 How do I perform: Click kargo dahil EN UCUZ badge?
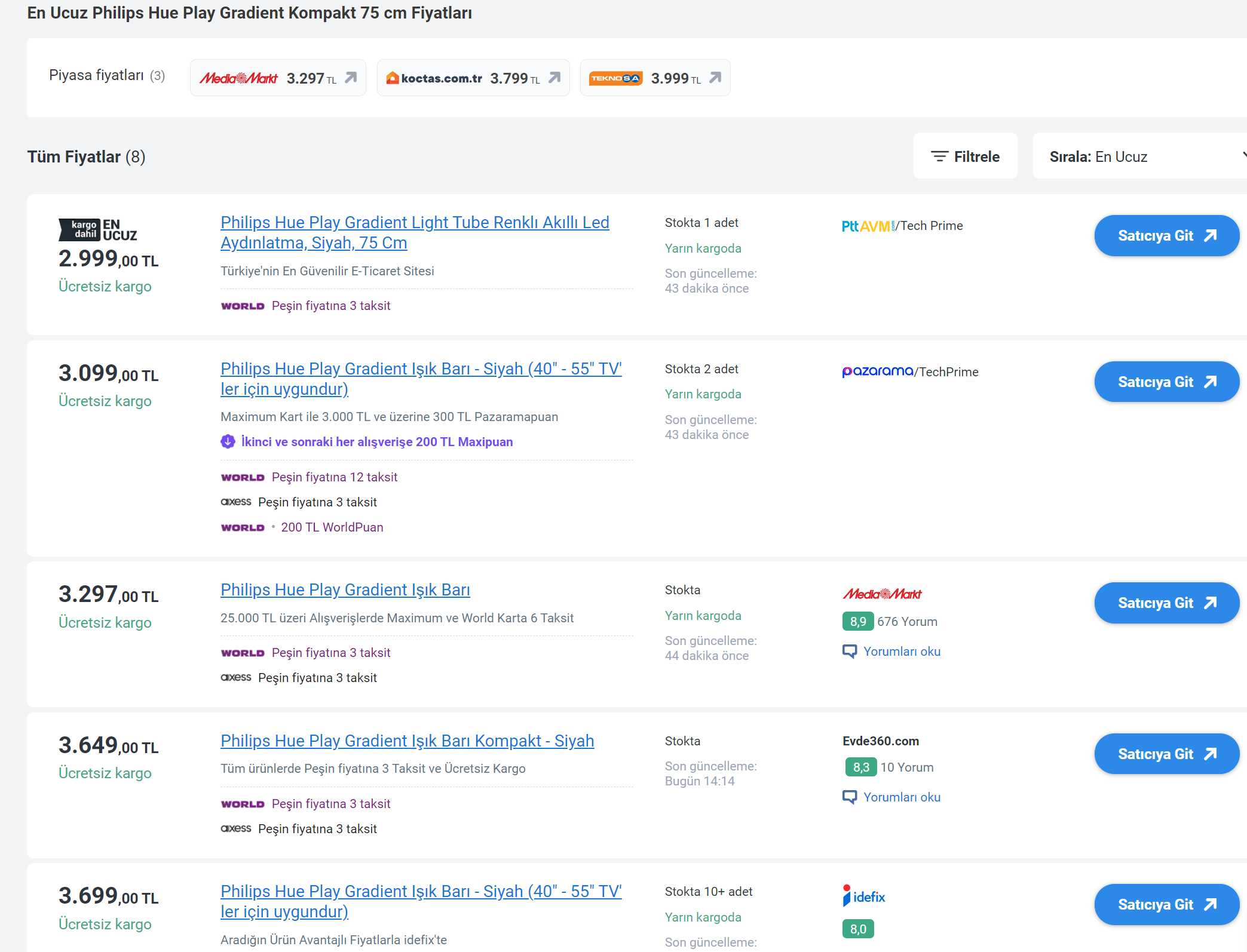point(98,230)
